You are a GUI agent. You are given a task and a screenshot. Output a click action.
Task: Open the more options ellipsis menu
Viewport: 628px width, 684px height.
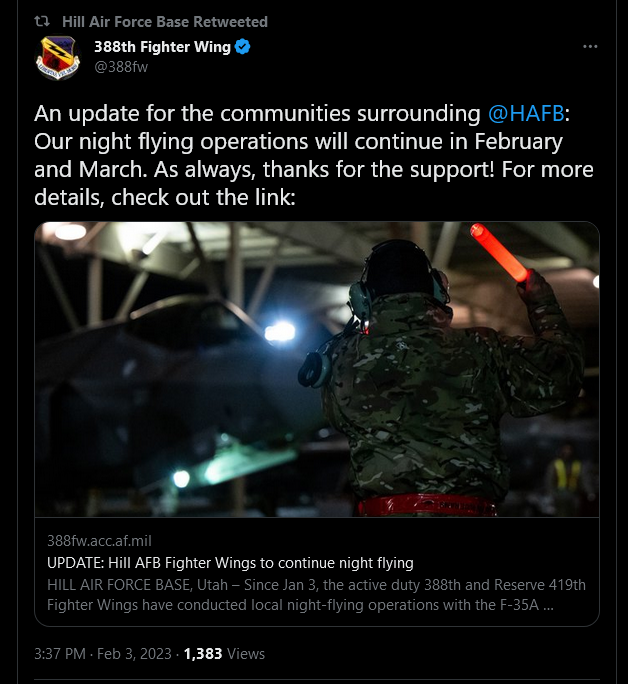[x=590, y=47]
